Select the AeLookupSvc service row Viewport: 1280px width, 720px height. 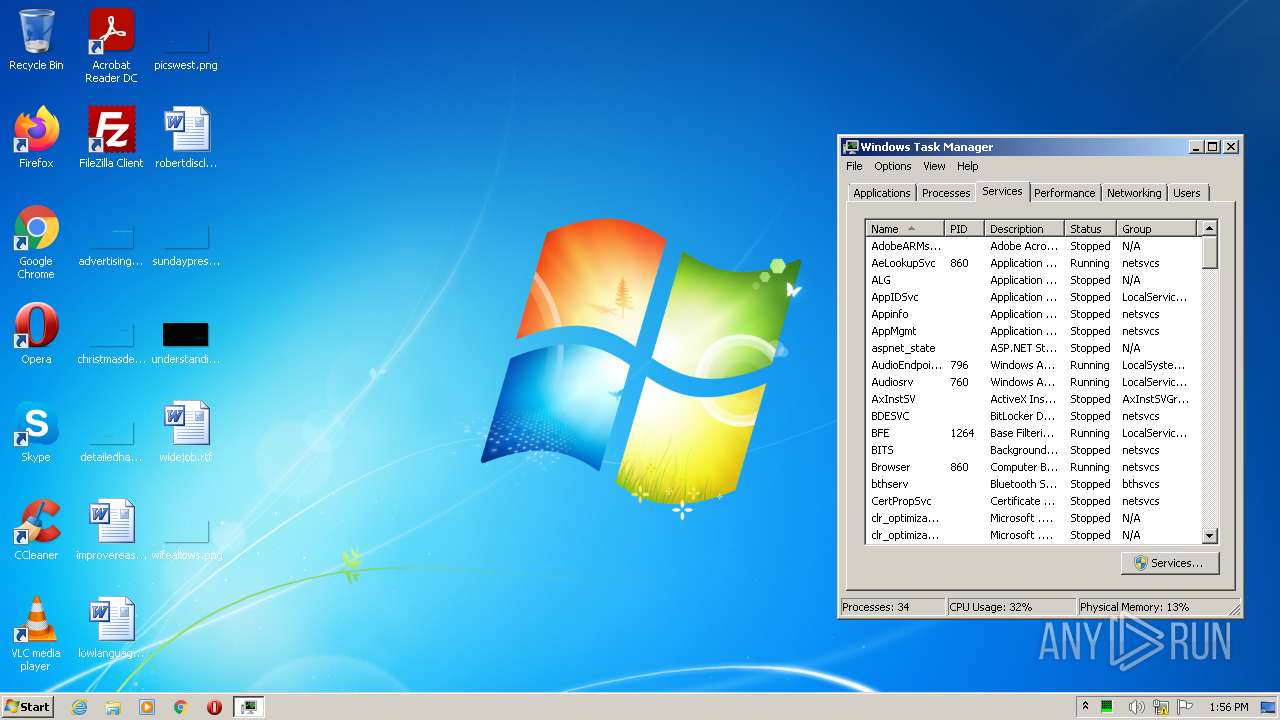[x=1033, y=263]
